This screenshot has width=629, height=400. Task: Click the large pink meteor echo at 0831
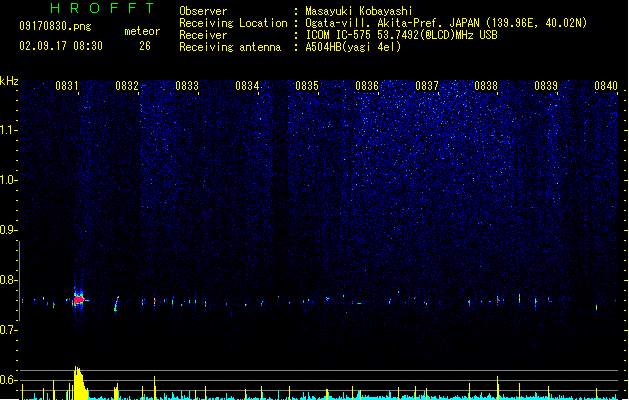pyautogui.click(x=79, y=299)
